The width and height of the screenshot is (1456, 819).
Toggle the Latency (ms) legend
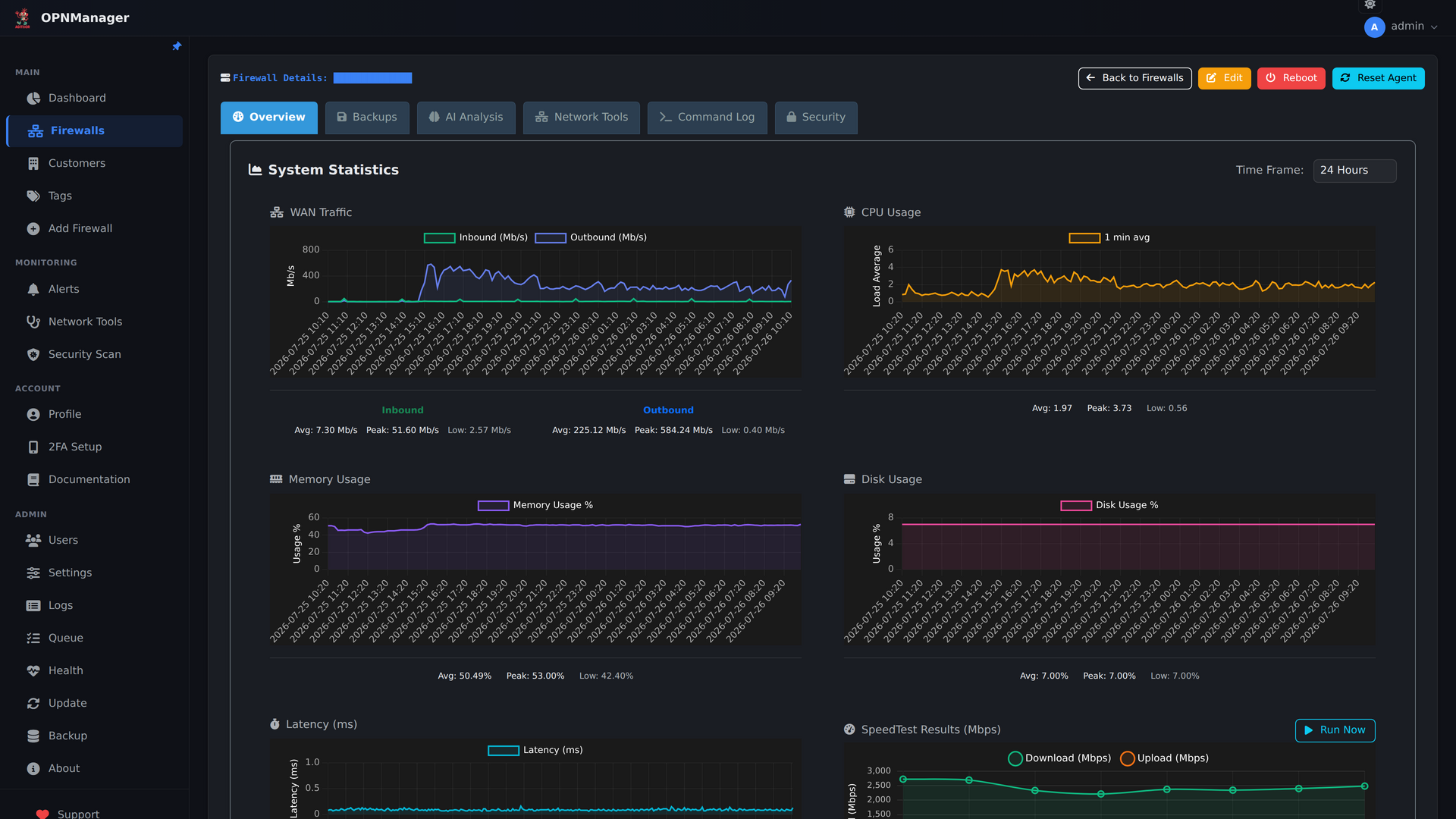[535, 750]
